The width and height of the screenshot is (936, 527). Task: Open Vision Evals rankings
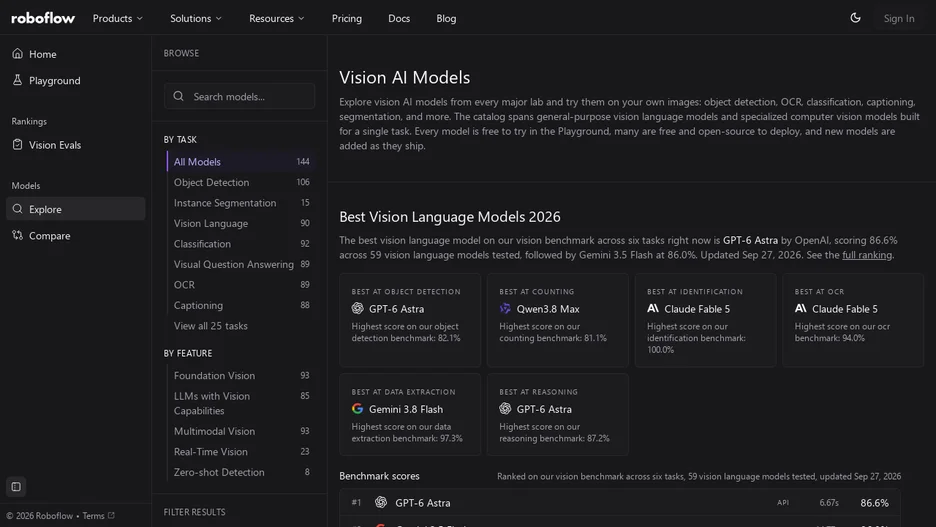tap(76, 144)
